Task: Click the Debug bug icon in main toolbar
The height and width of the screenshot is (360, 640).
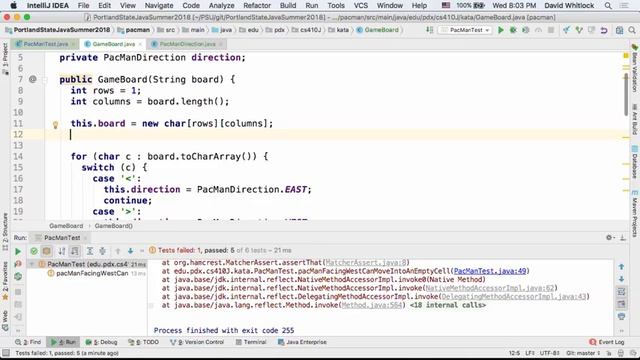Action: tap(513, 30)
